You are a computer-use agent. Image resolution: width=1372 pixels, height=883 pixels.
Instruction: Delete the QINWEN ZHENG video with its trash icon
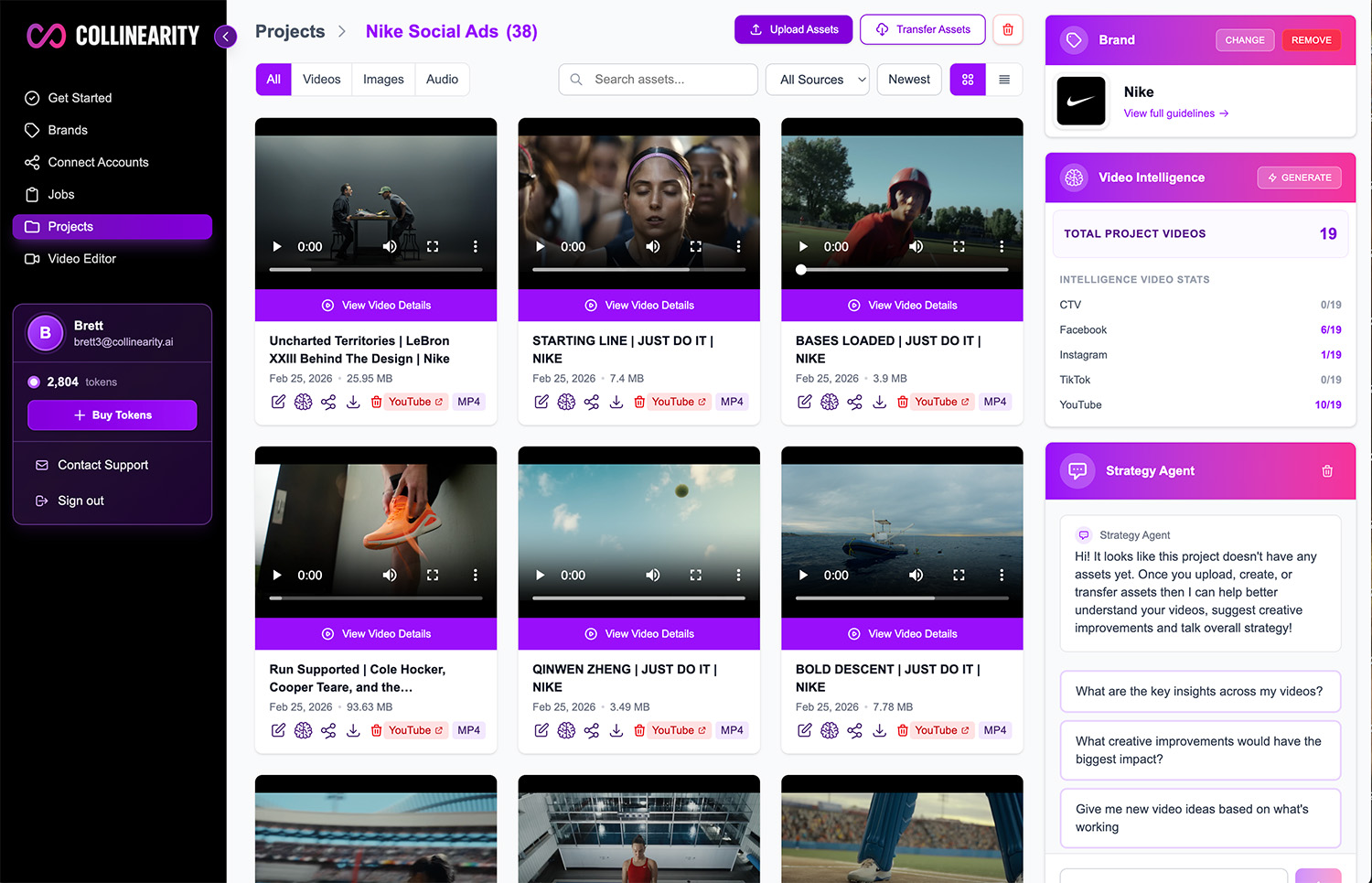coord(639,730)
